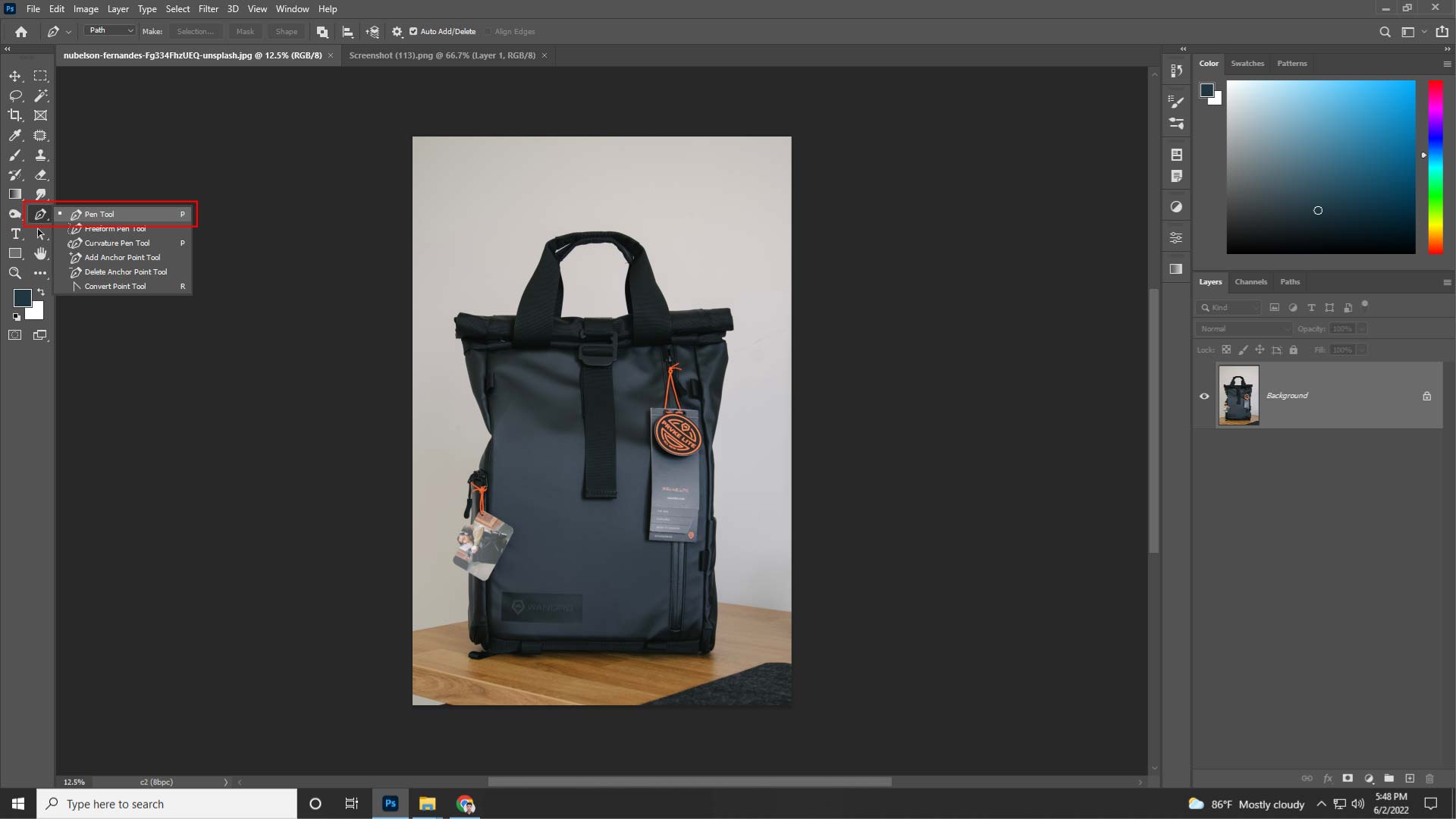The width and height of the screenshot is (1456, 819).
Task: Choose Curvature Pen Tool from the flyout menu
Action: 115,243
